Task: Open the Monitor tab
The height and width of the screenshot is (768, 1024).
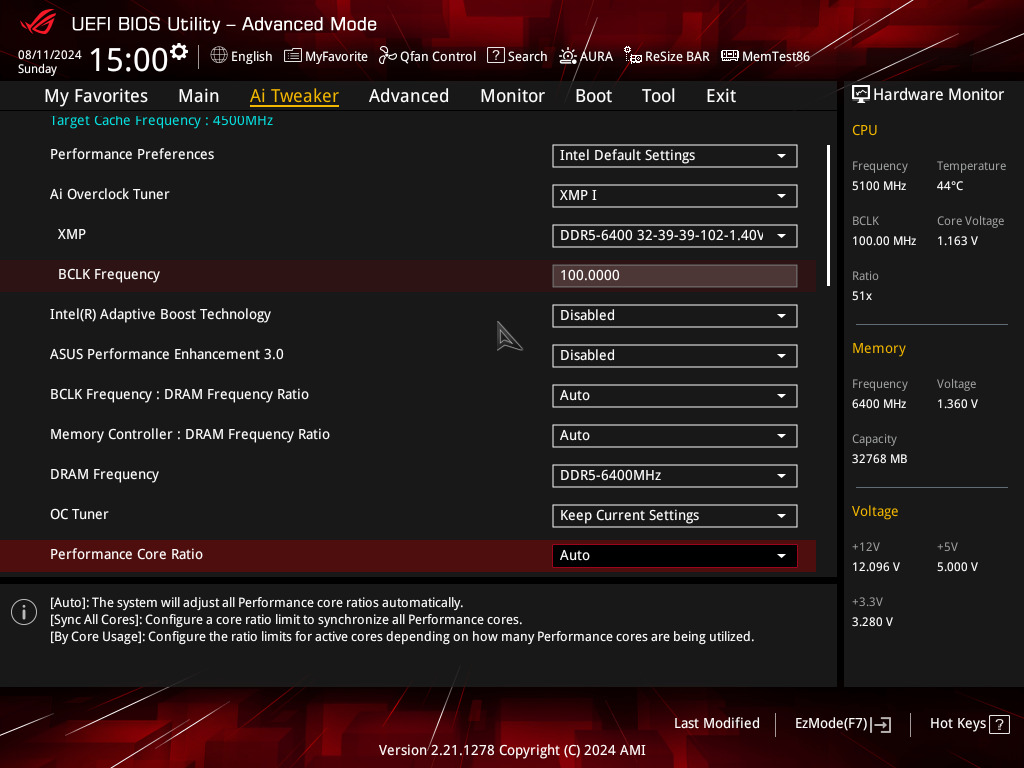Action: [512, 95]
